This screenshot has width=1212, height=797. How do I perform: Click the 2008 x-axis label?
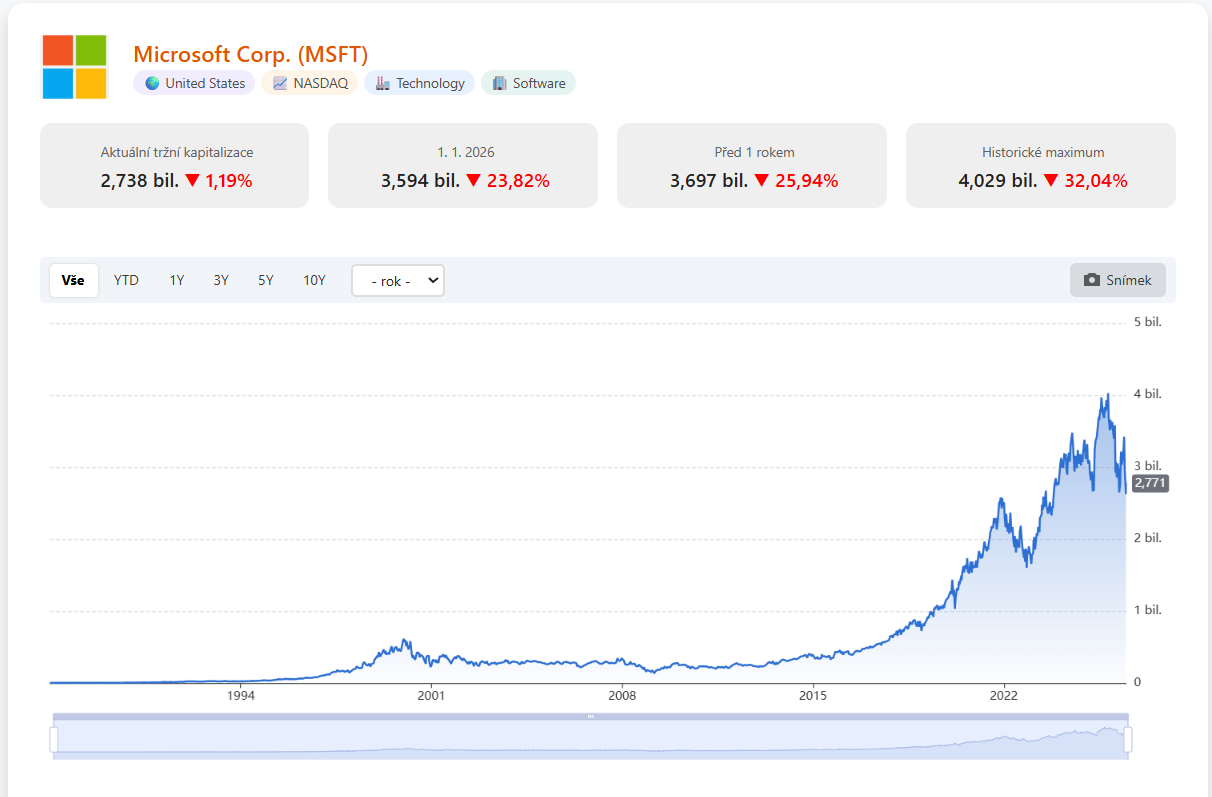(622, 695)
